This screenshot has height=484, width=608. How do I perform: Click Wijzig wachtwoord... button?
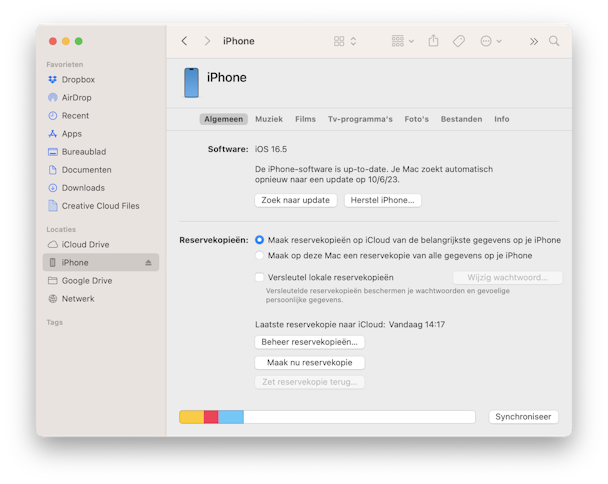[x=507, y=278]
